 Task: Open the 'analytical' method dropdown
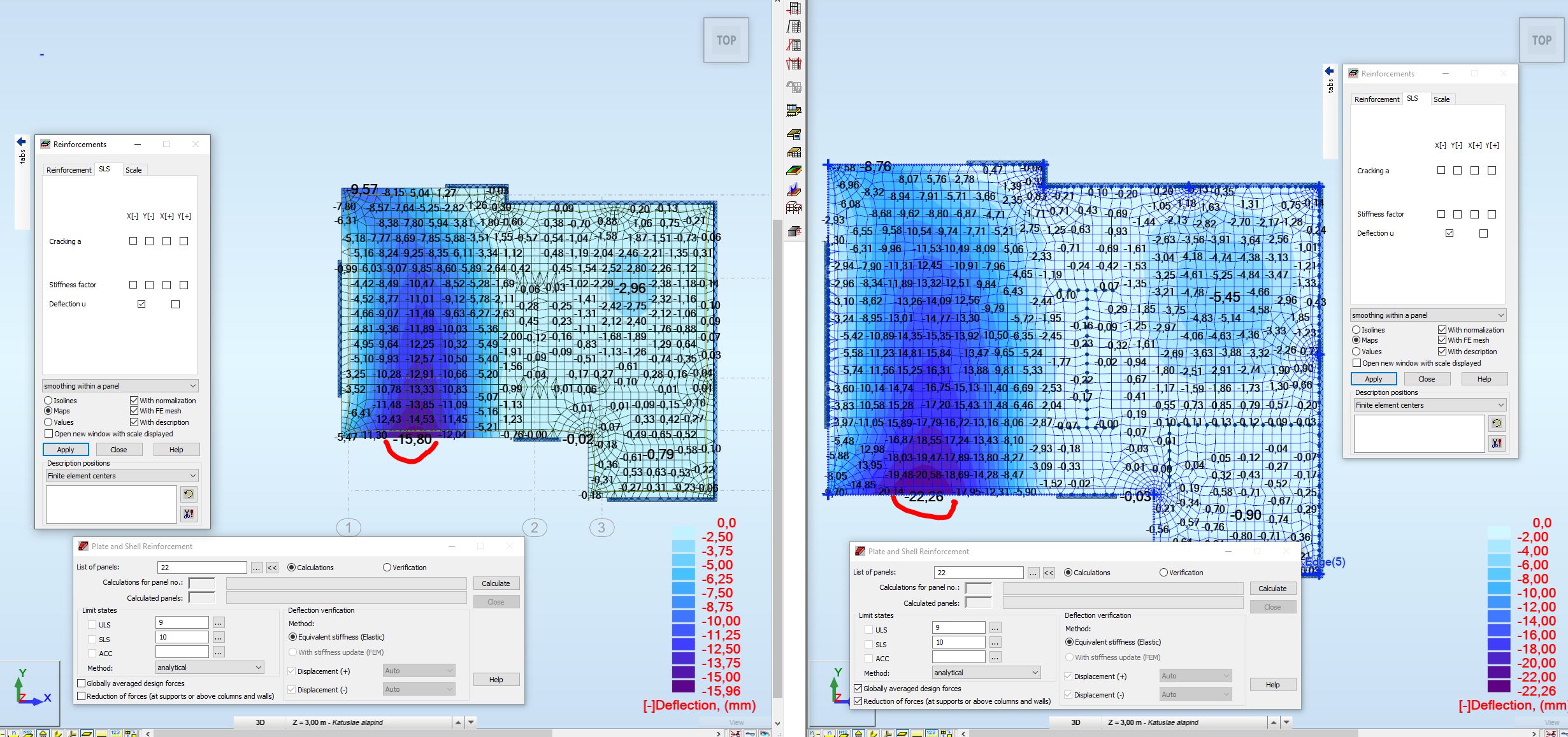coord(208,667)
